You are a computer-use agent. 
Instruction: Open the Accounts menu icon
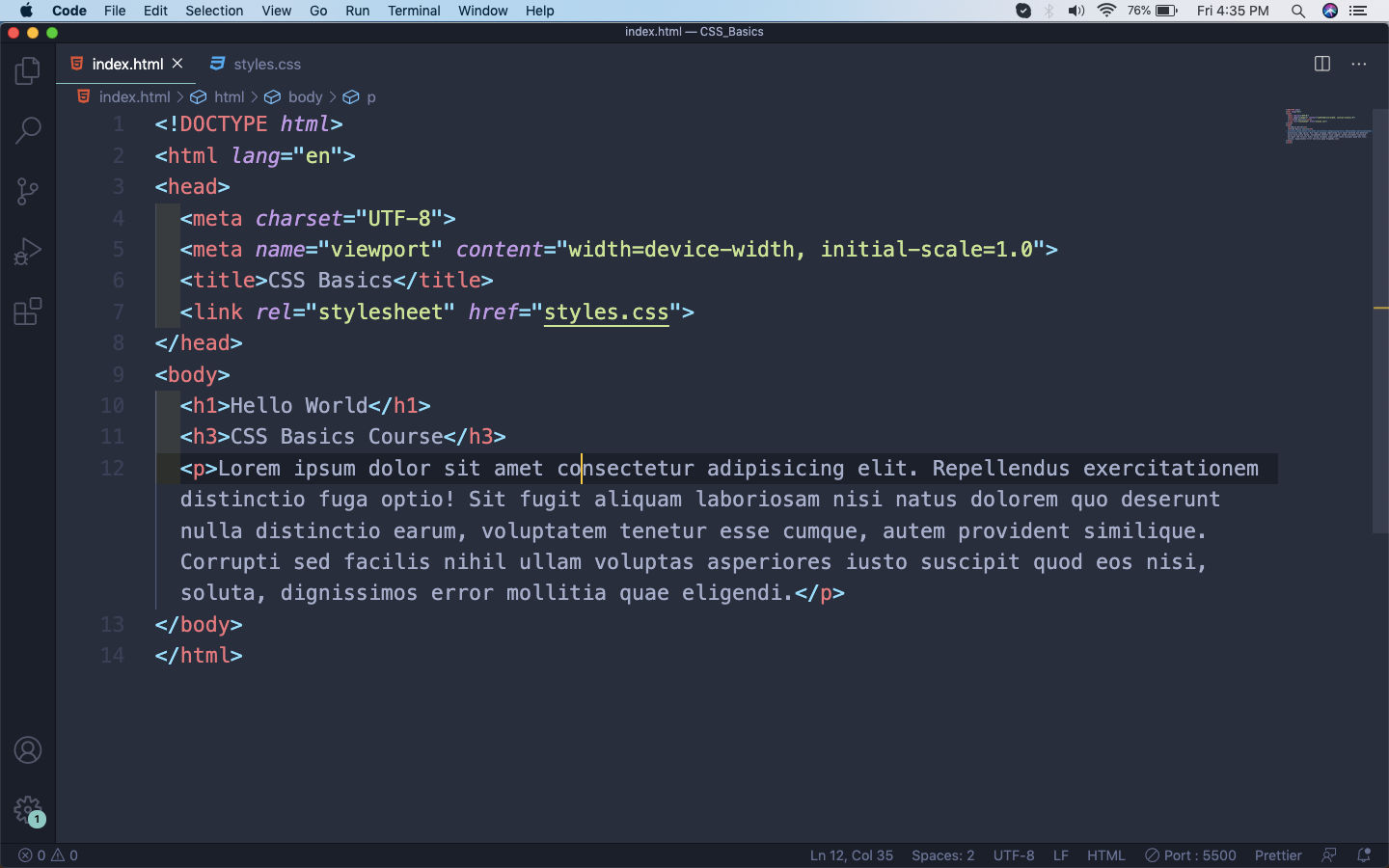(x=28, y=750)
